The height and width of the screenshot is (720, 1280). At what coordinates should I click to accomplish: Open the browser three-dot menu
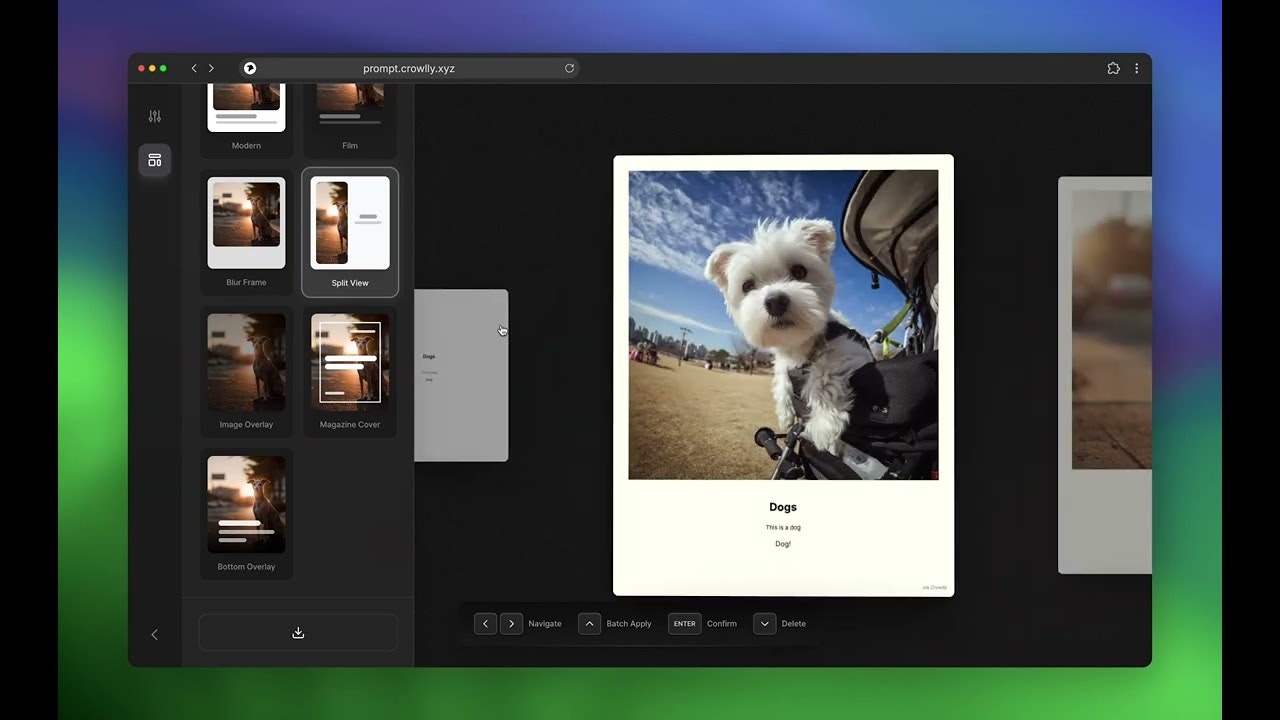point(1136,68)
